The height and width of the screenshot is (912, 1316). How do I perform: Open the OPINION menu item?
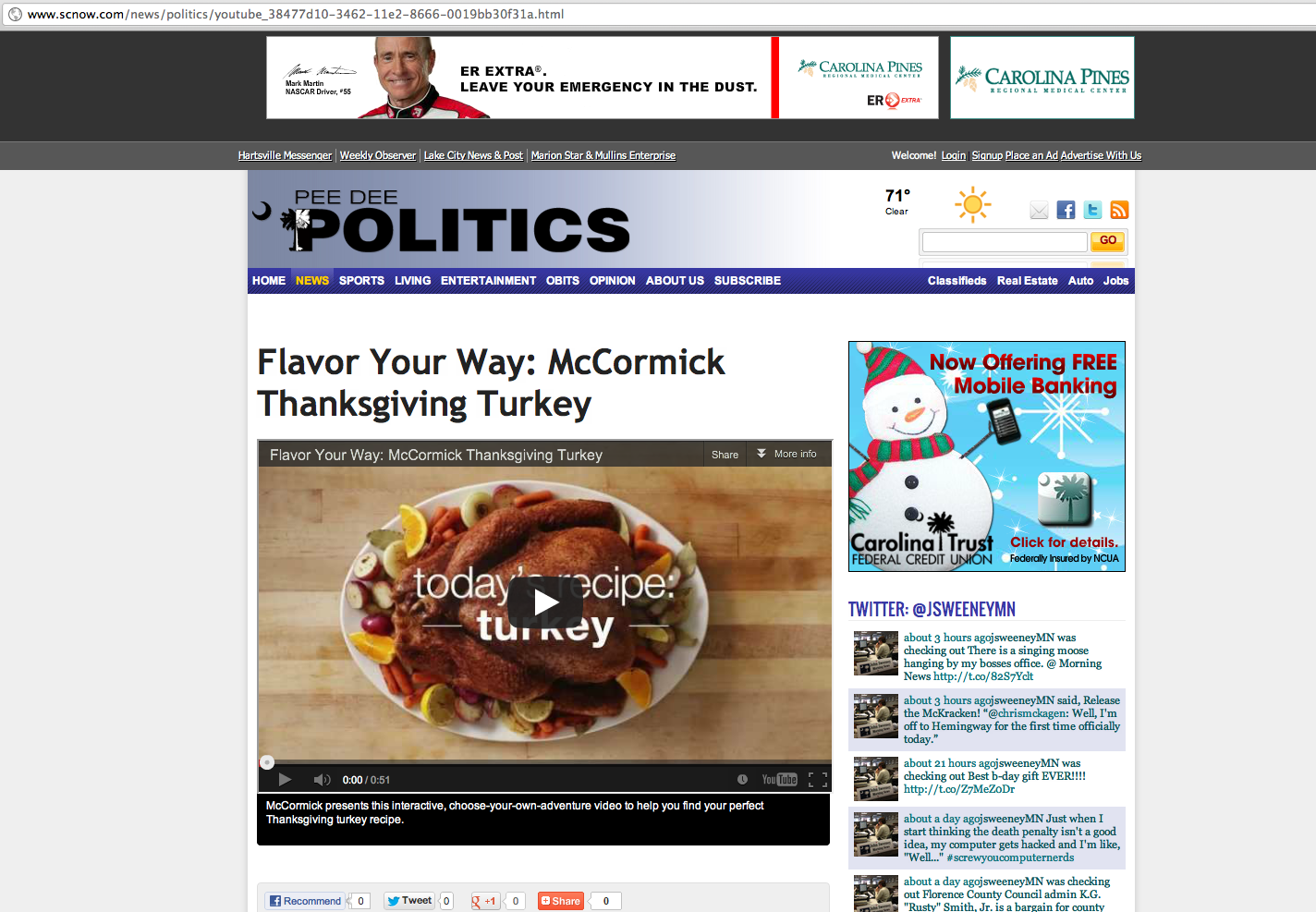pos(613,281)
